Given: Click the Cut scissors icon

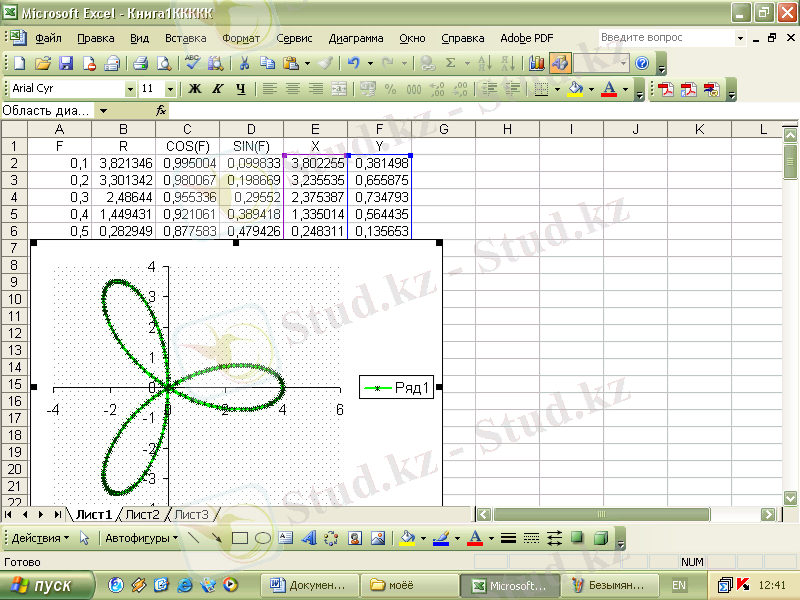Looking at the screenshot, I should (244, 63).
